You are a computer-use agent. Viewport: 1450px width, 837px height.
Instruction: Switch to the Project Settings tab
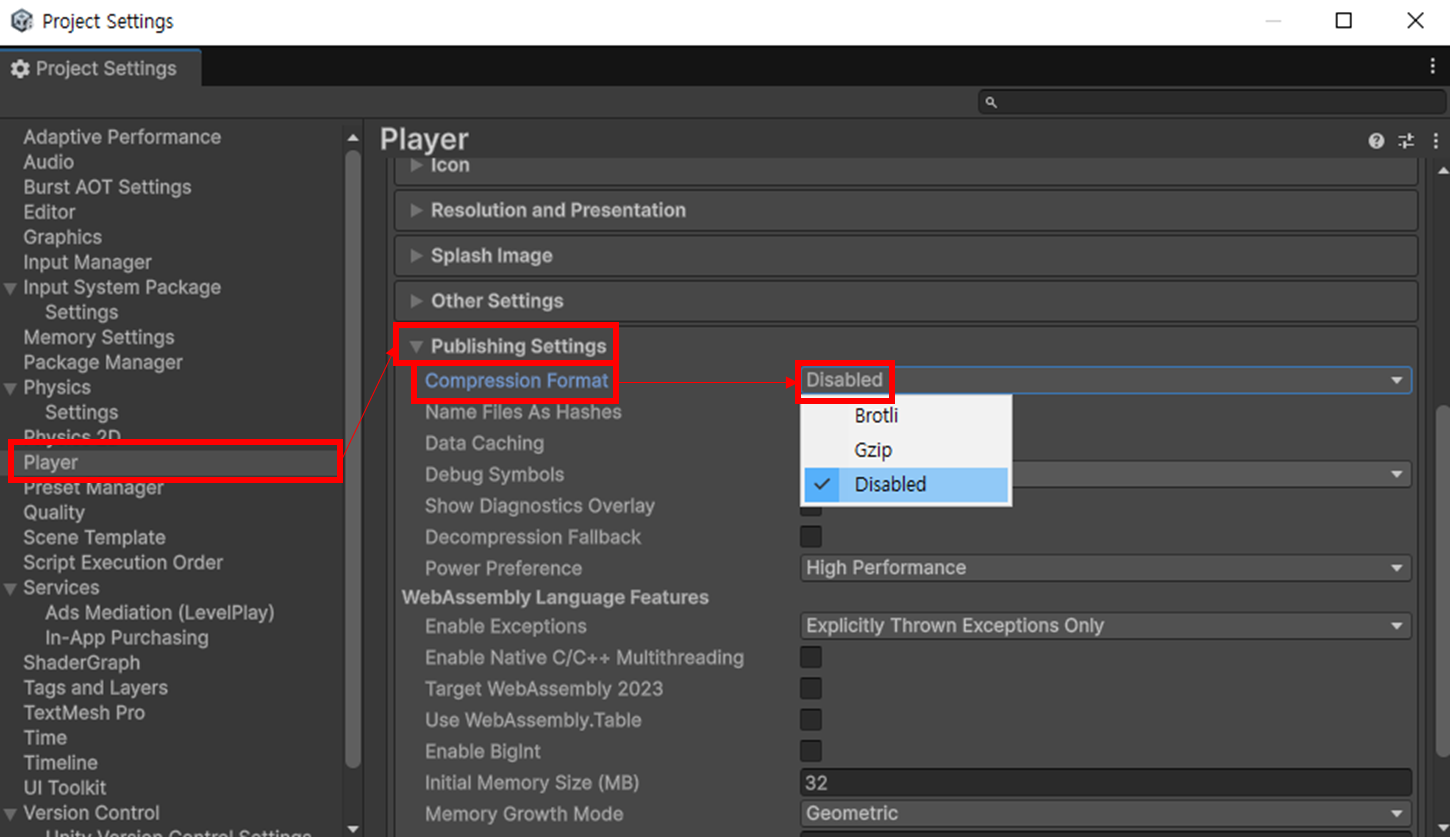(100, 68)
